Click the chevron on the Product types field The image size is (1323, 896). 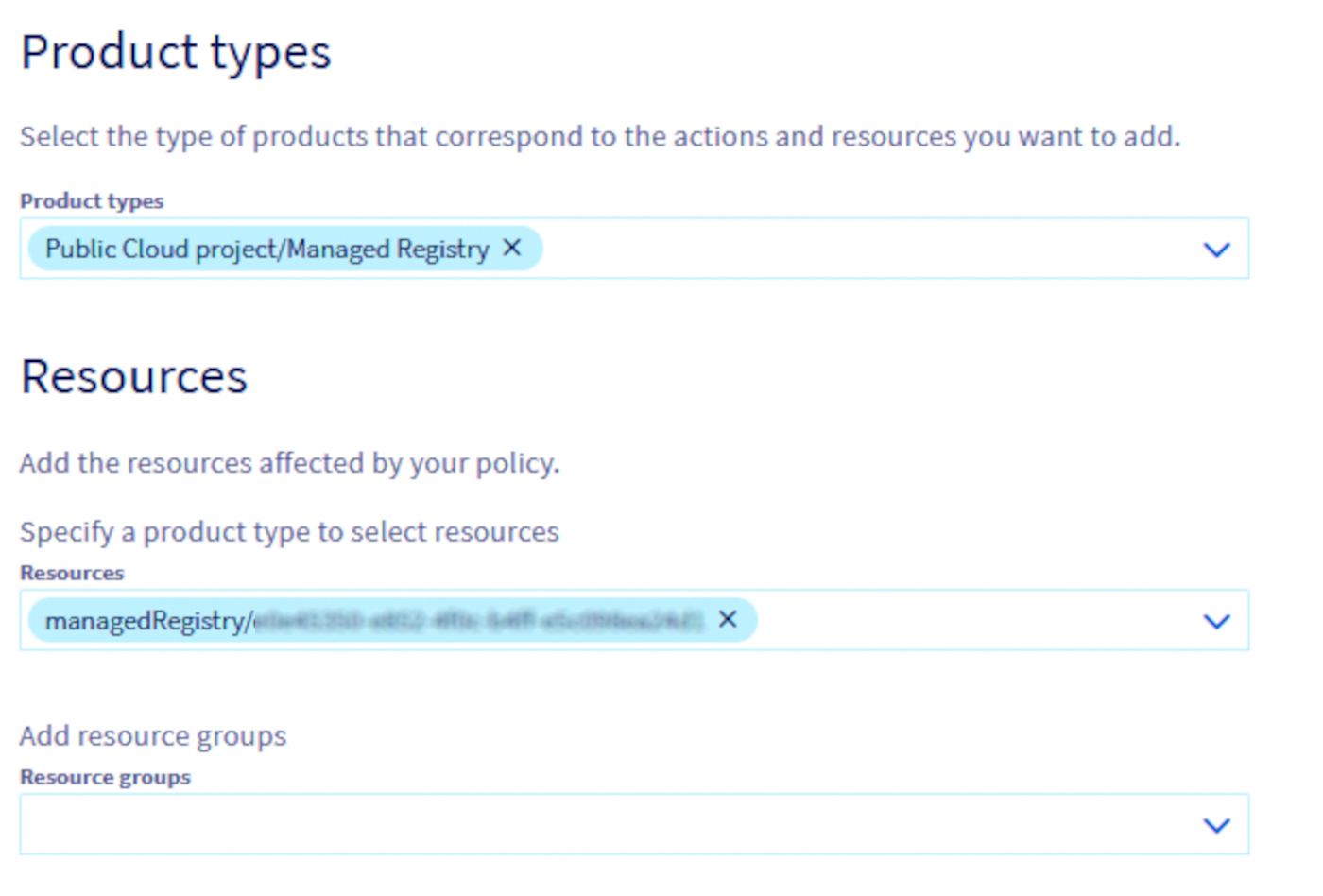pyautogui.click(x=1217, y=249)
